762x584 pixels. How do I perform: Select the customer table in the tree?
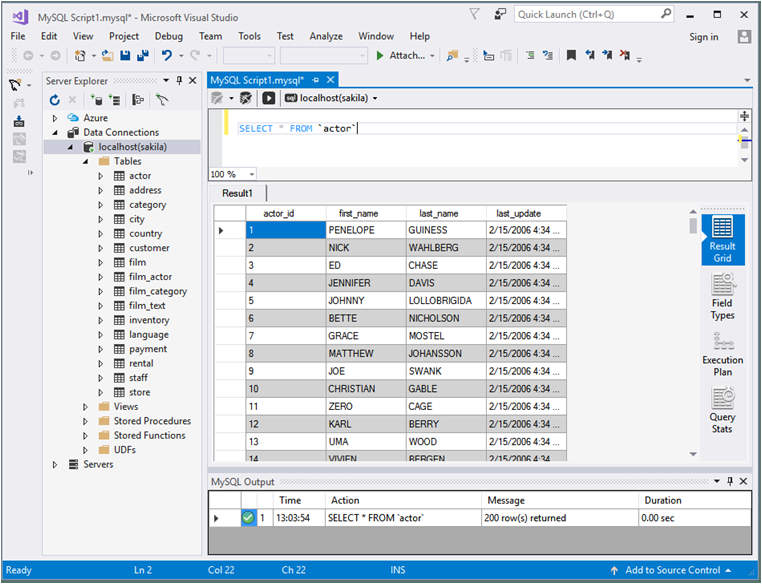pyautogui.click(x=149, y=248)
